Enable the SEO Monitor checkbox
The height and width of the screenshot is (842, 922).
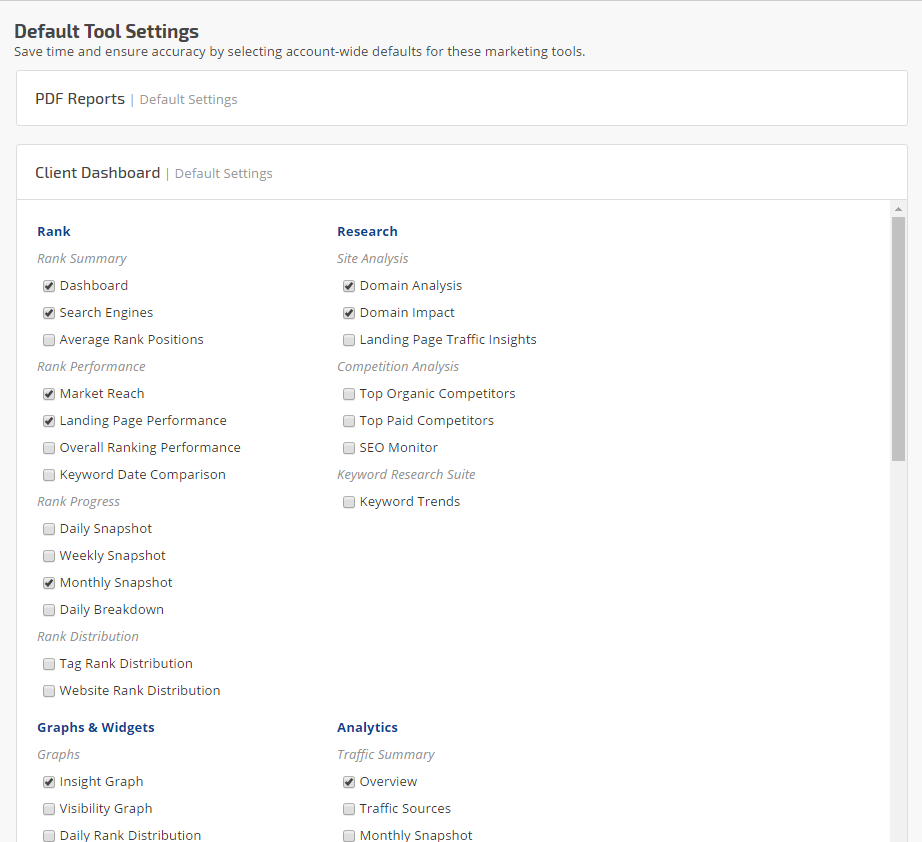pos(349,448)
